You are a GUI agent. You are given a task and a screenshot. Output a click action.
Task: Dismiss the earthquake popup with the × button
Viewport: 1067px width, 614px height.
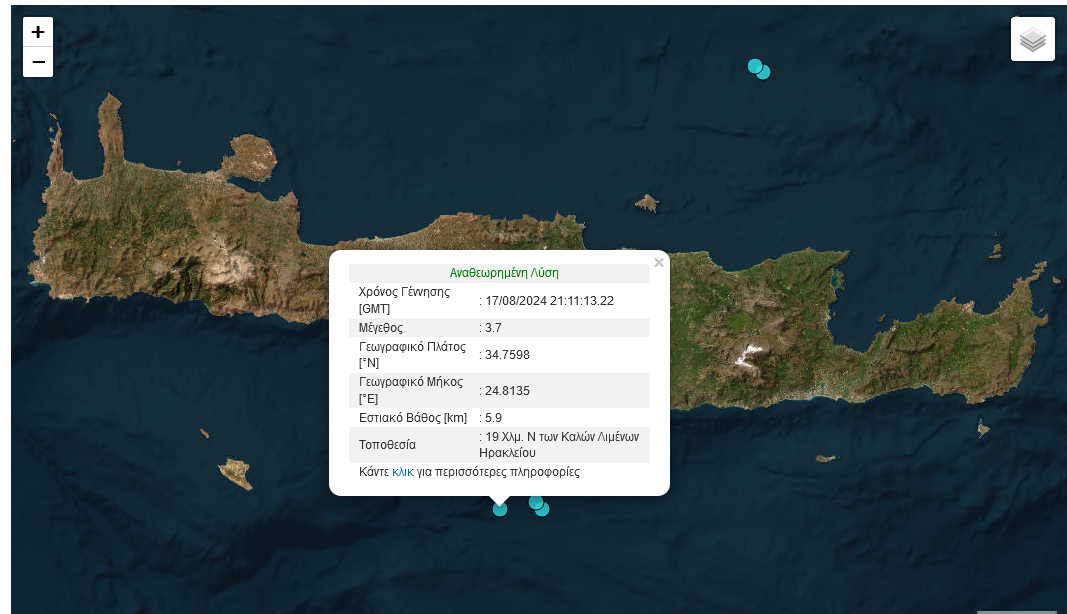coord(659,262)
